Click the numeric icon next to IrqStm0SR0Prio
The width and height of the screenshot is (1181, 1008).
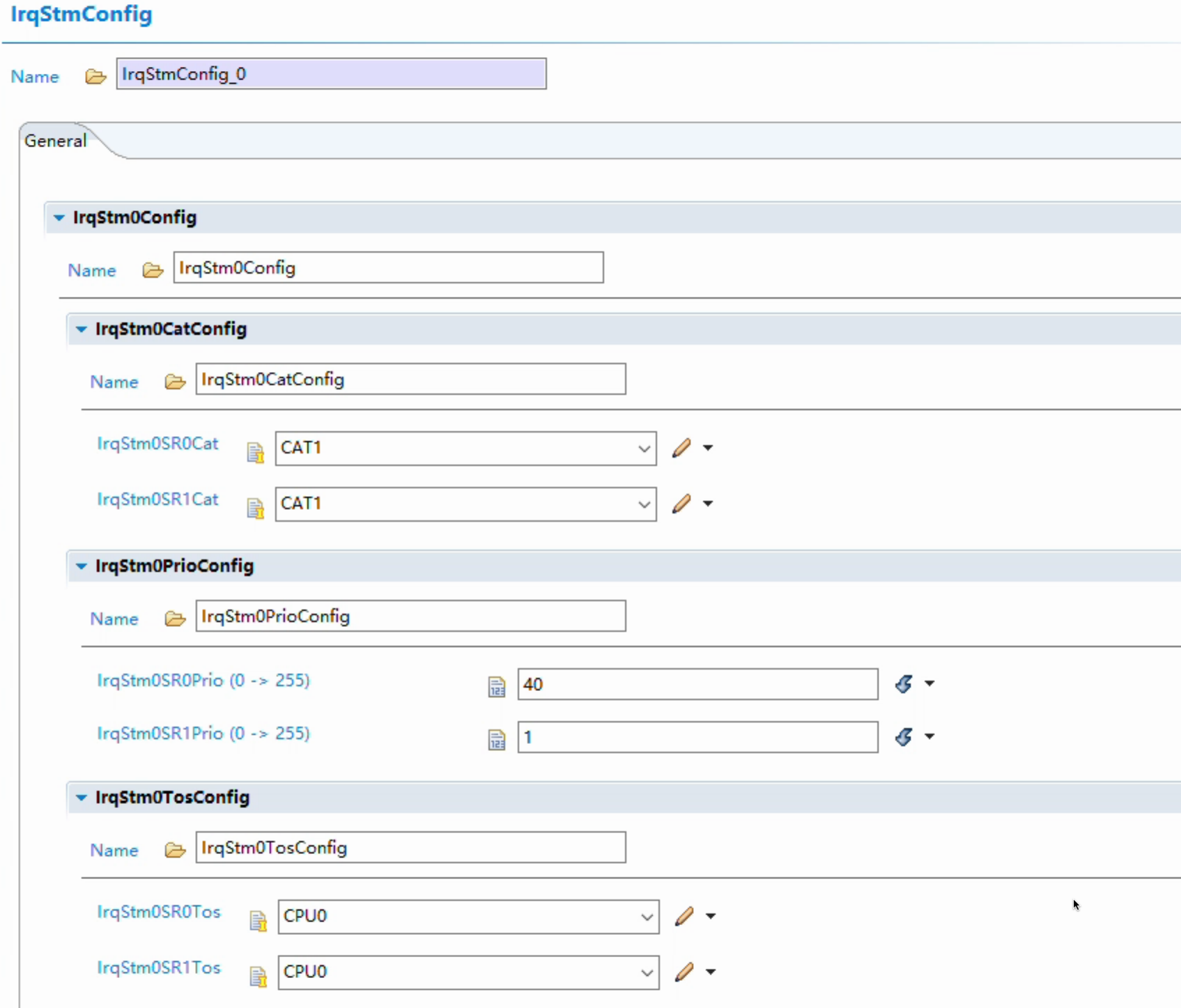click(497, 687)
